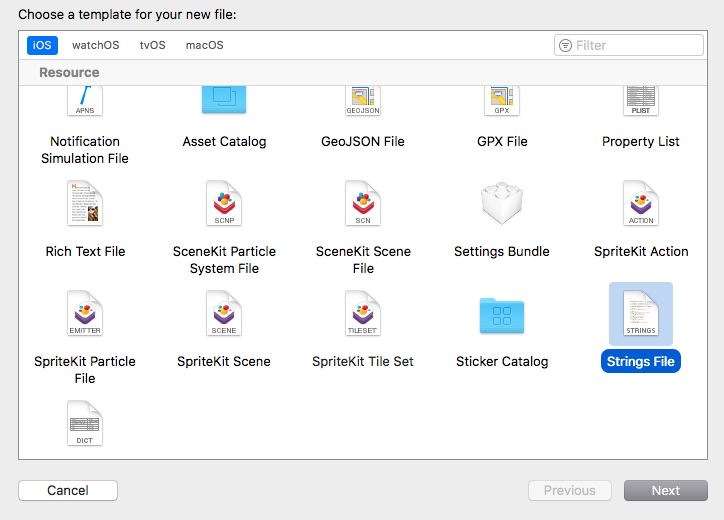Screen dimensions: 724x520
Task: Choose the Asset Catalog folder icon
Action: point(224,100)
